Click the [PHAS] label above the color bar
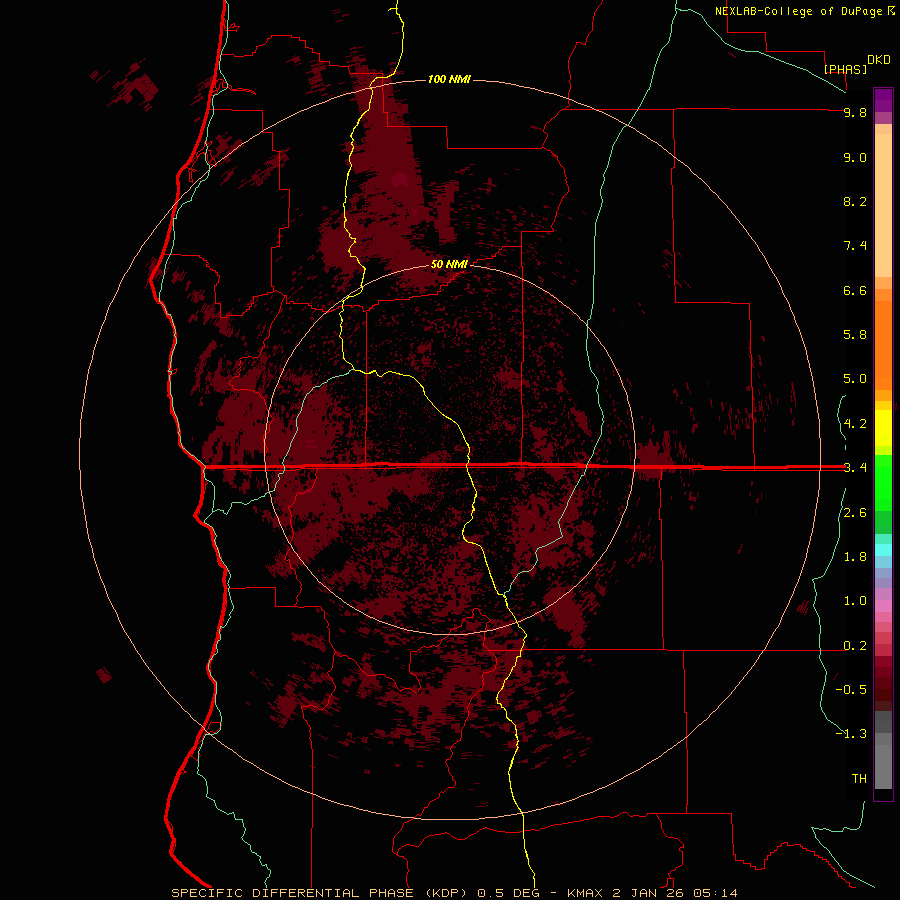Screen dimensions: 900x900 pyautogui.click(x=845, y=69)
